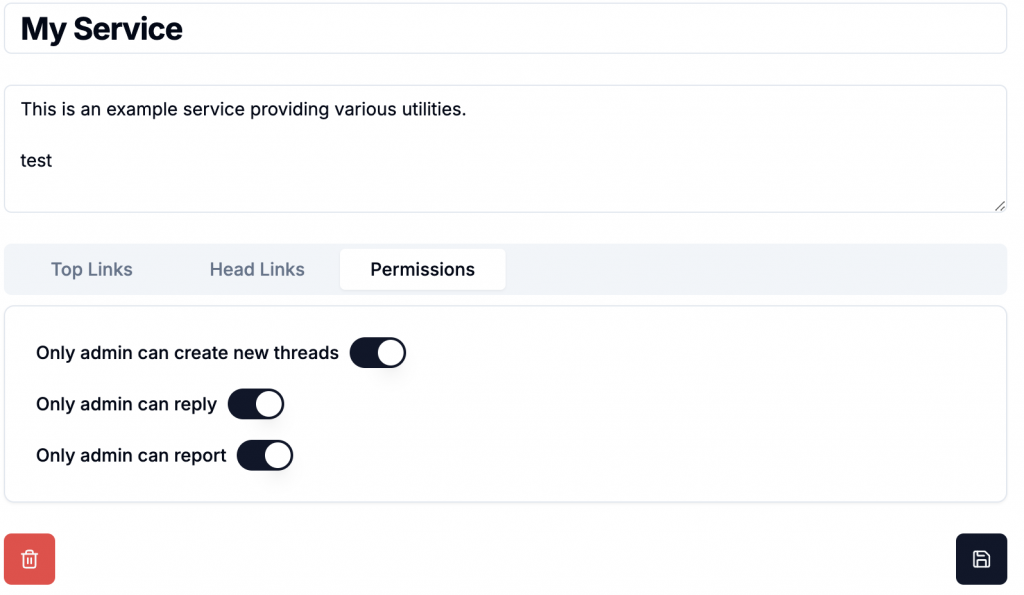Disable the 'Only admin can reply' switch

pyautogui.click(x=256, y=404)
